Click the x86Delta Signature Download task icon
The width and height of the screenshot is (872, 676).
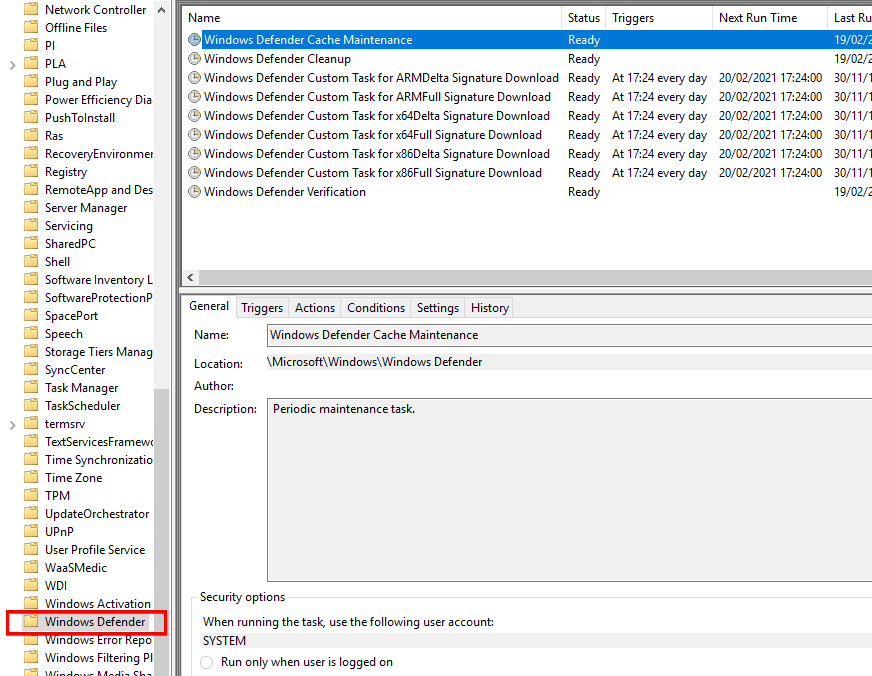194,153
